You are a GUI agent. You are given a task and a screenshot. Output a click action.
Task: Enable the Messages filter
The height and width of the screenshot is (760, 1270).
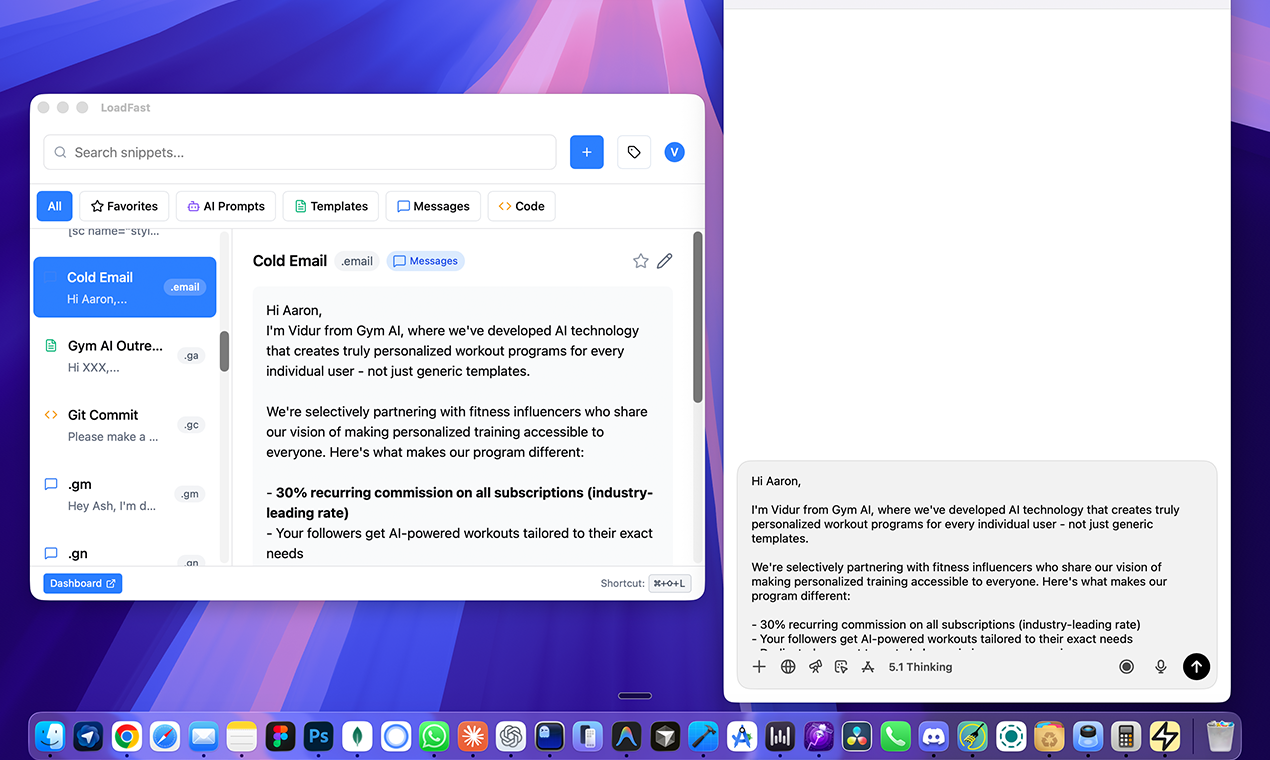click(x=433, y=206)
